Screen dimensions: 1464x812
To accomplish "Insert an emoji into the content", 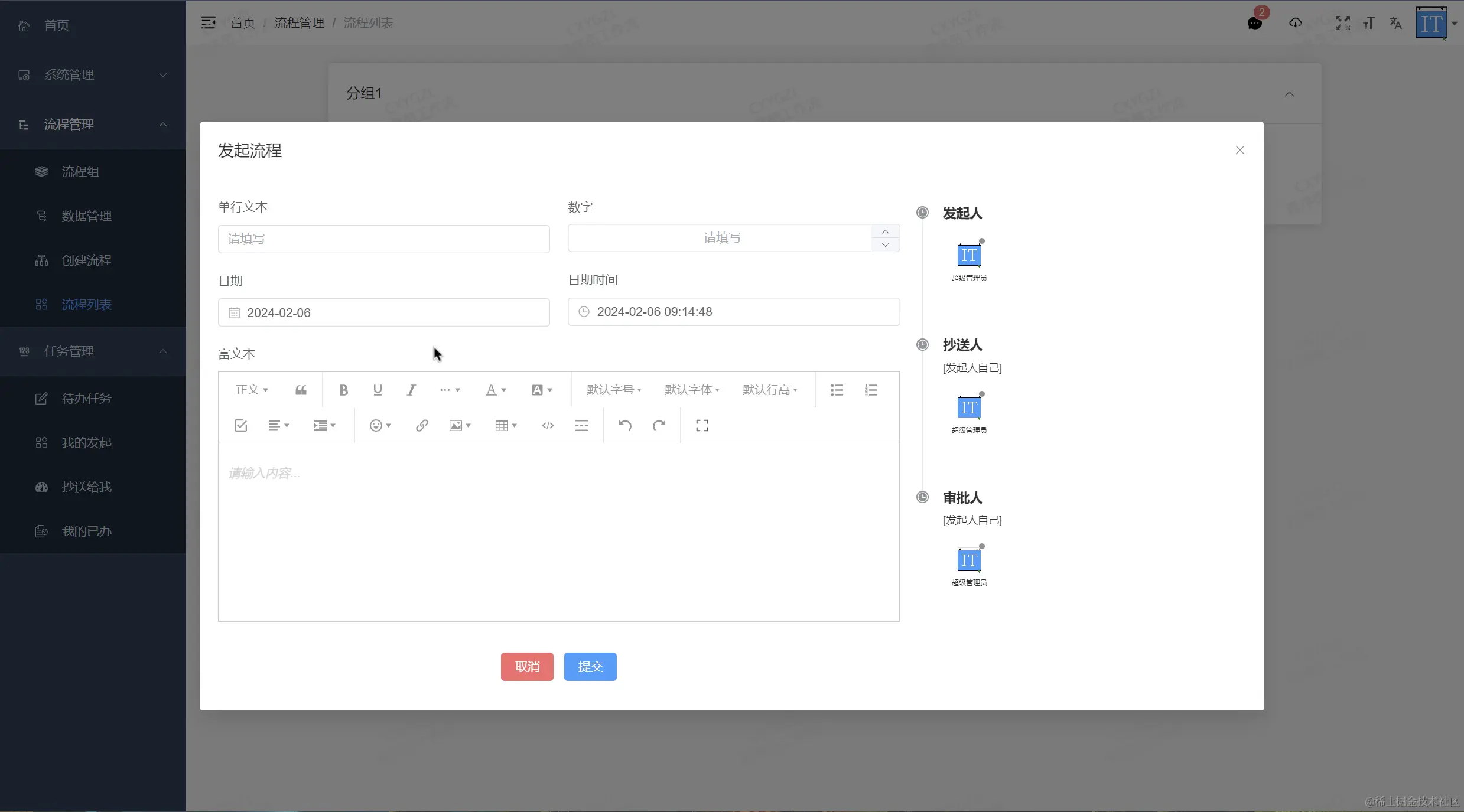I will 376,425.
